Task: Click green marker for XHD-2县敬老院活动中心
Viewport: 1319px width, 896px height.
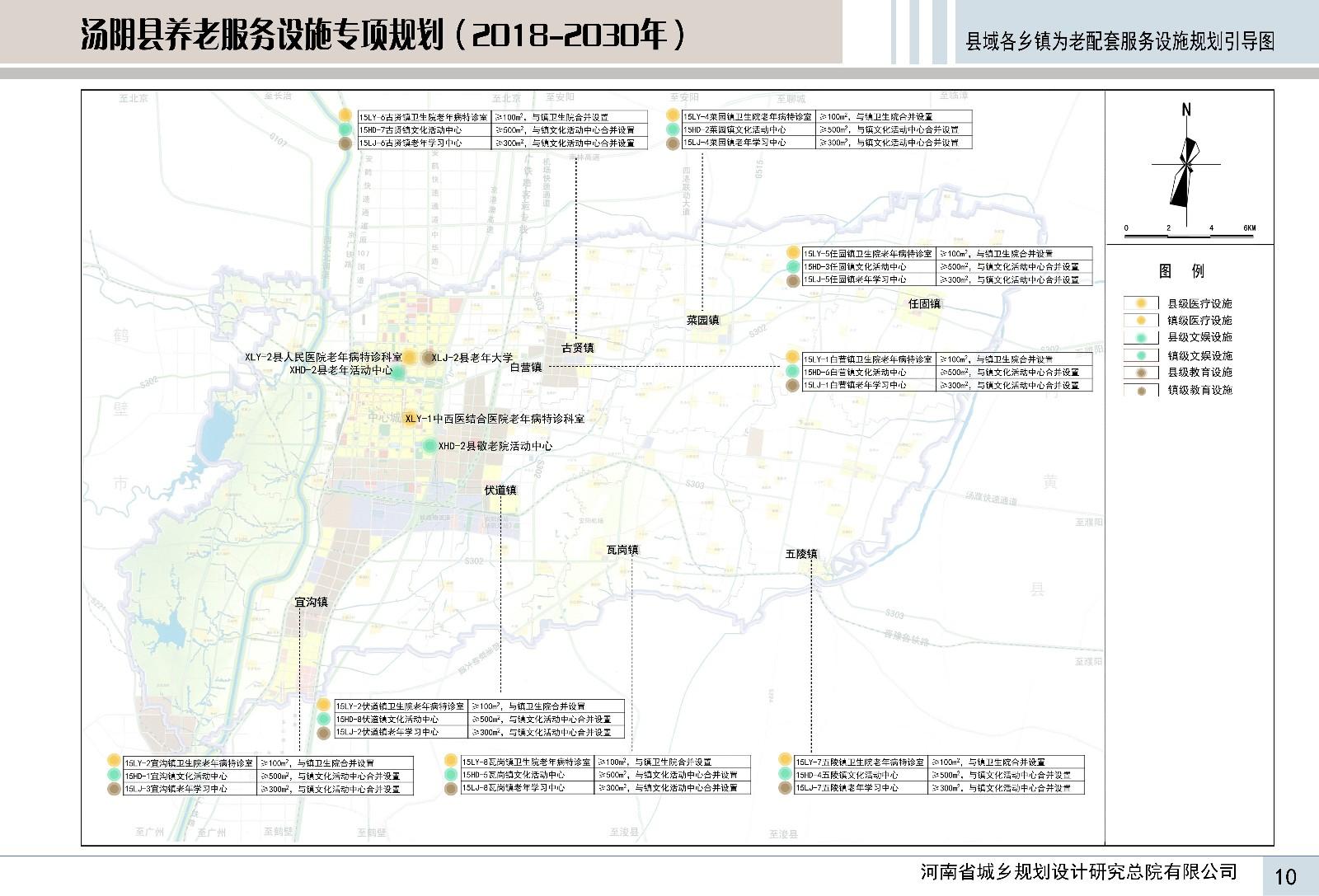Action: click(x=429, y=446)
